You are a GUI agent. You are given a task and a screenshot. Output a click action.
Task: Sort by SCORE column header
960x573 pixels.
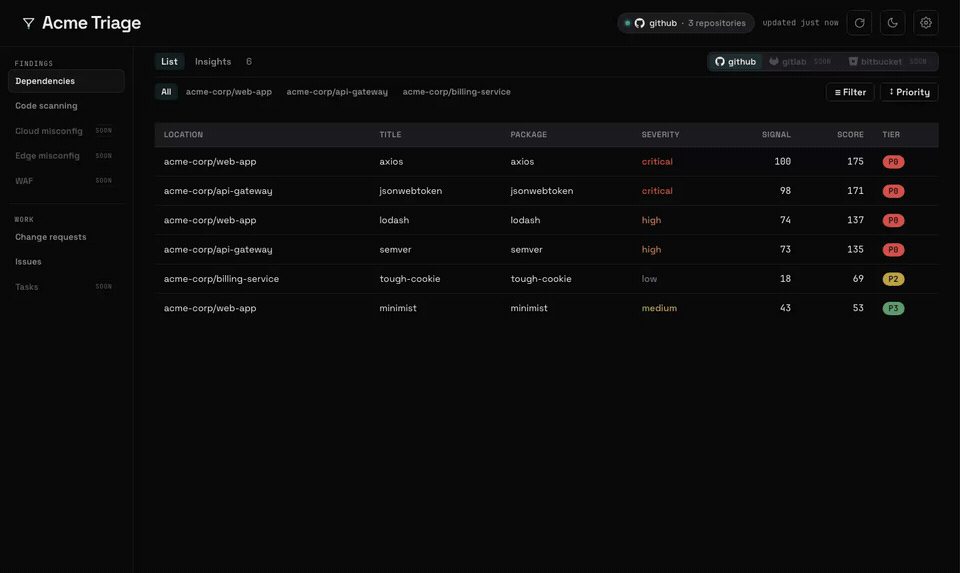pos(850,135)
